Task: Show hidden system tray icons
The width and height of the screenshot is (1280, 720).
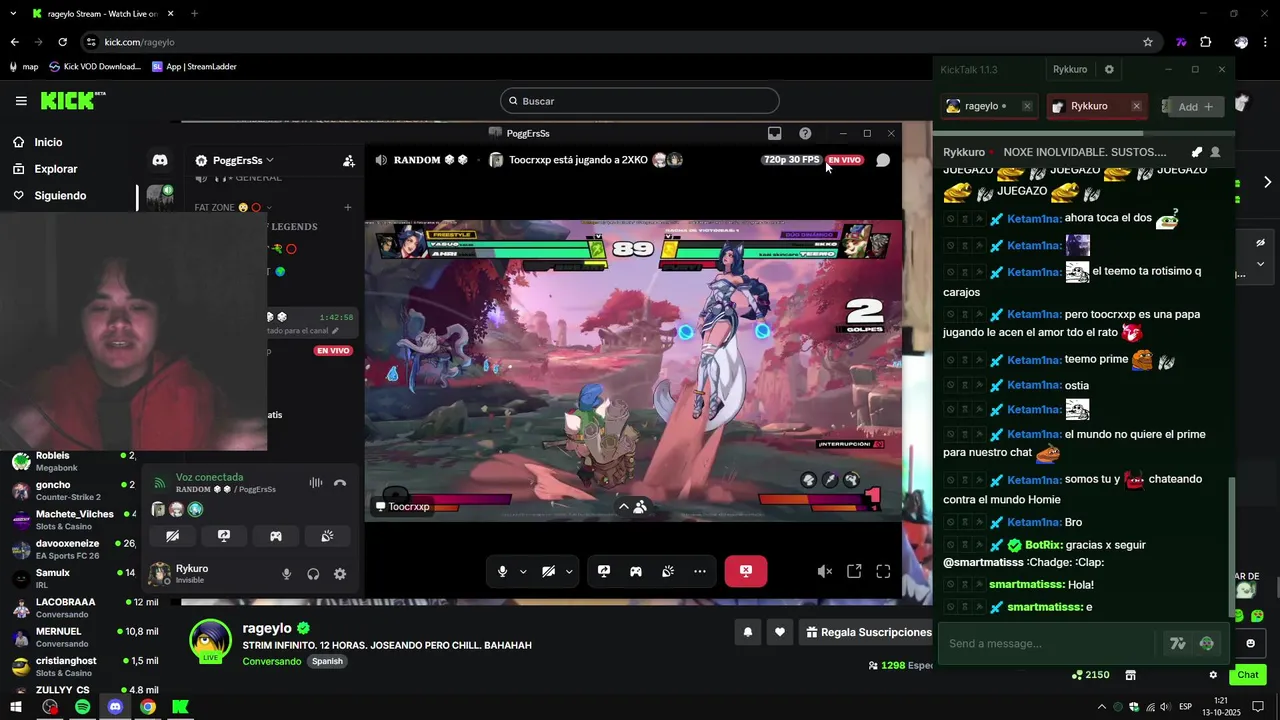Action: (1101, 707)
